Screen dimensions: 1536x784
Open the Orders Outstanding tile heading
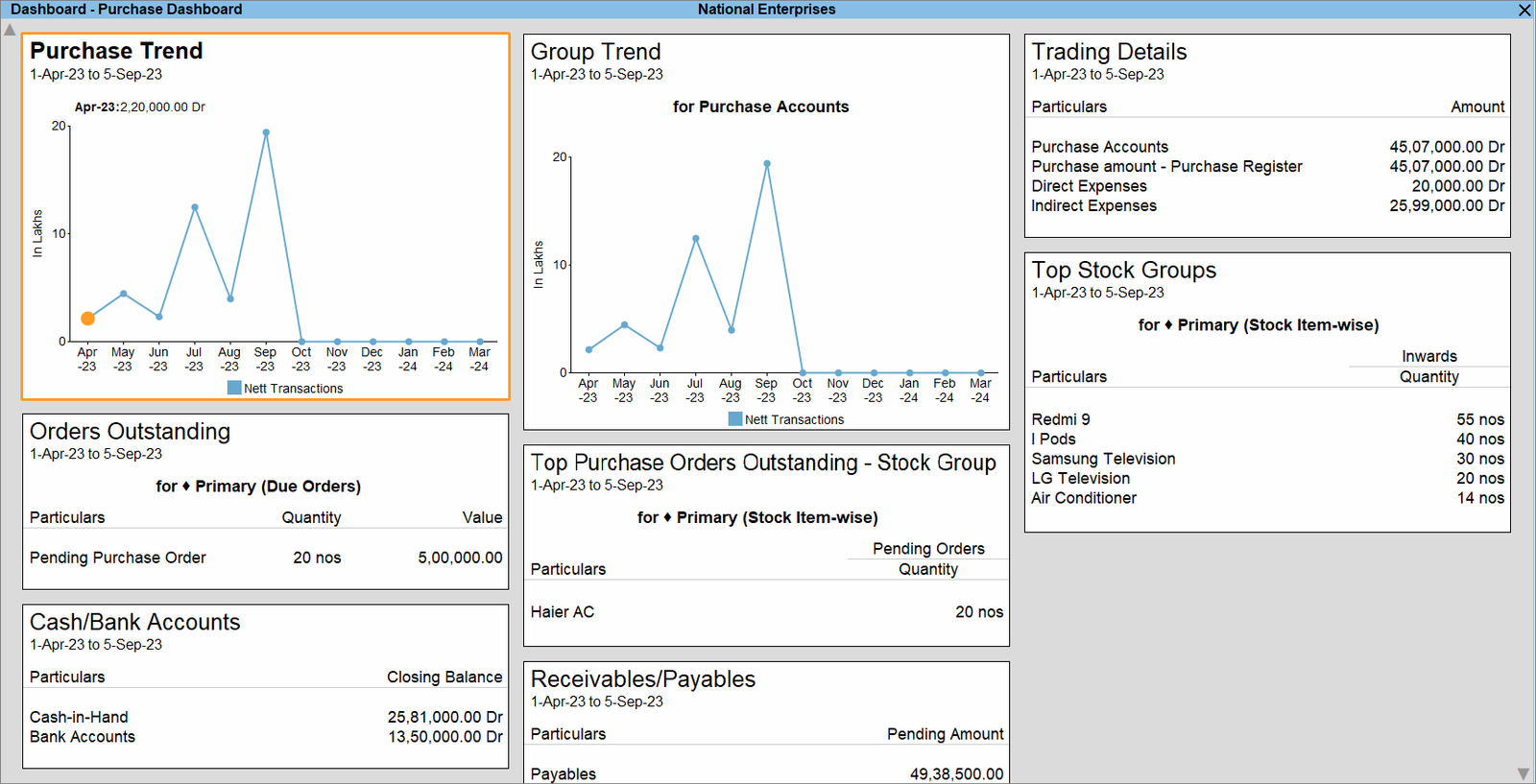pyautogui.click(x=130, y=432)
